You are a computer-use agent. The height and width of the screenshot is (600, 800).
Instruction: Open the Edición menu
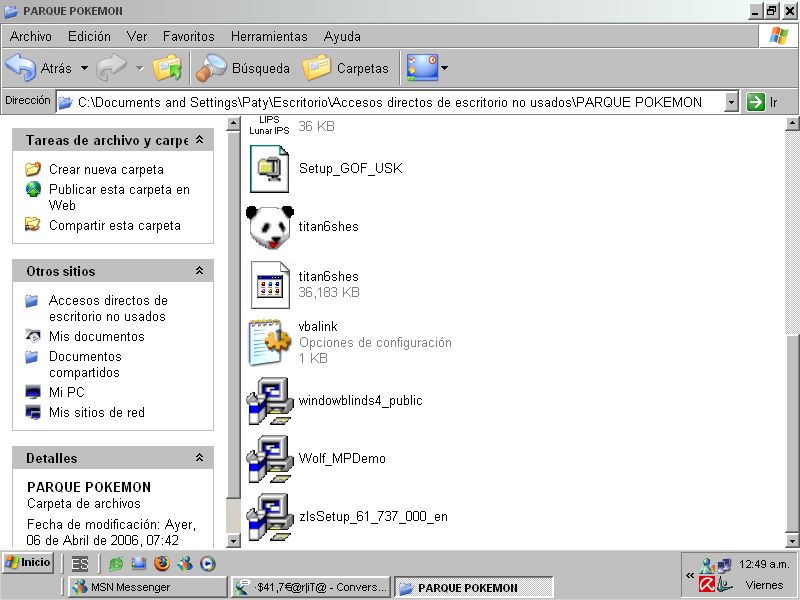tap(89, 36)
